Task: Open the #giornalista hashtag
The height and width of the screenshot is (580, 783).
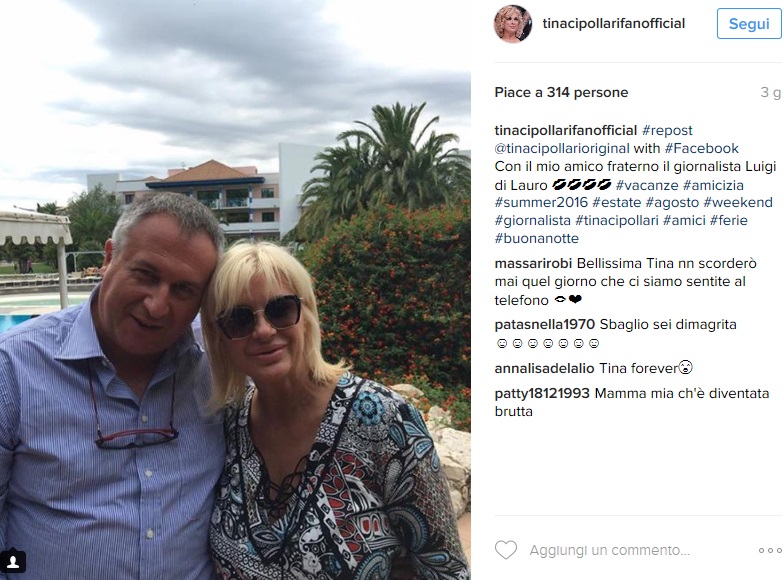Action: pos(532,220)
